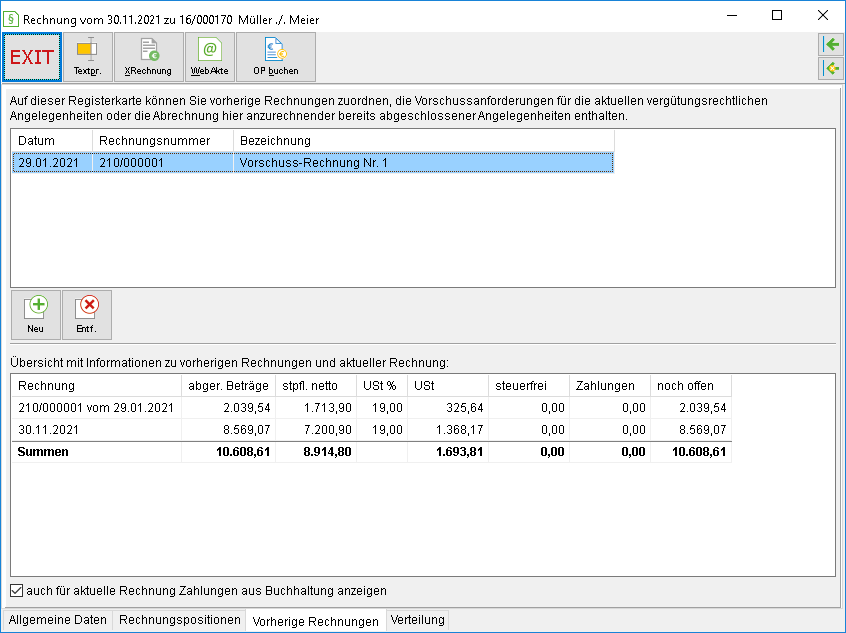Click the Bezeichnung column header

click(x=424, y=141)
